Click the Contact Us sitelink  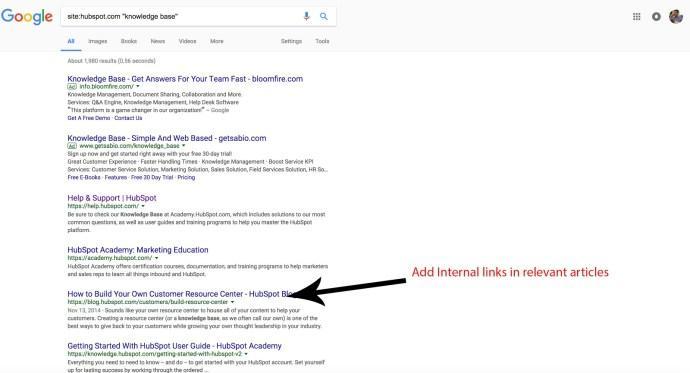(128, 118)
